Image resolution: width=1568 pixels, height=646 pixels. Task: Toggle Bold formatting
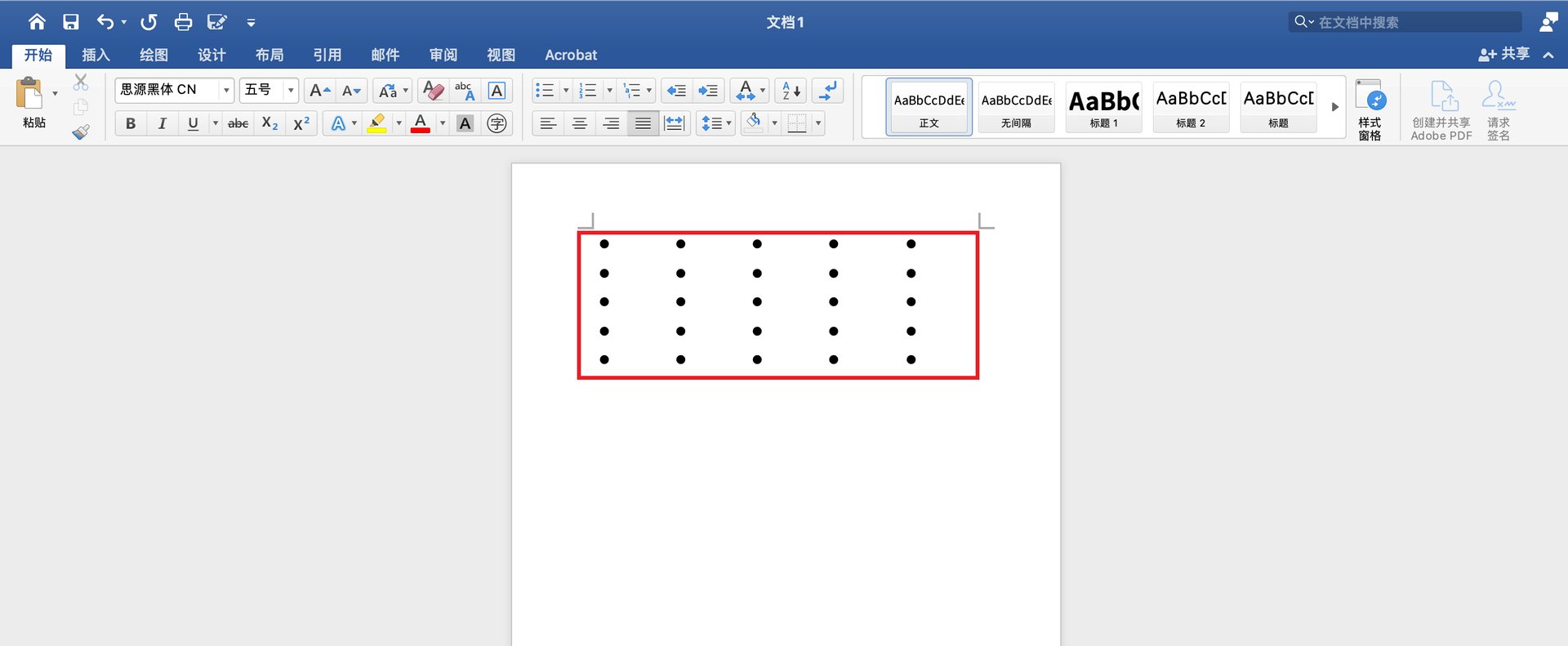coord(131,123)
